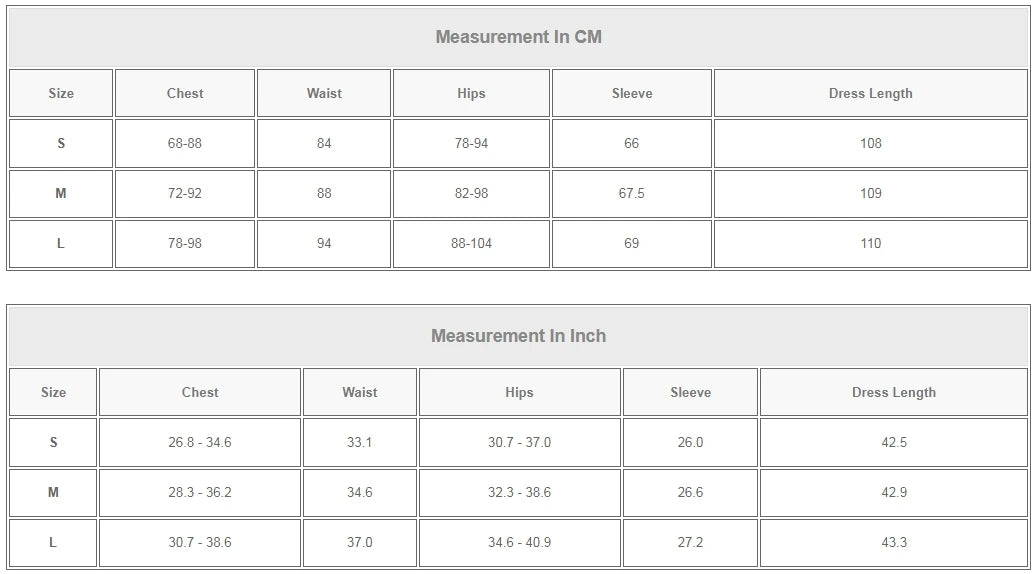Viewport: 1033px width, 574px height.
Task: Click the Measurement In Inch table title
Action: click(518, 336)
